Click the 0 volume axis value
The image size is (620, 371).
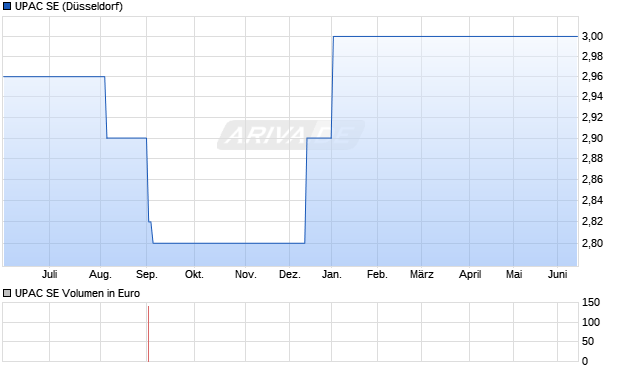pos(585,361)
